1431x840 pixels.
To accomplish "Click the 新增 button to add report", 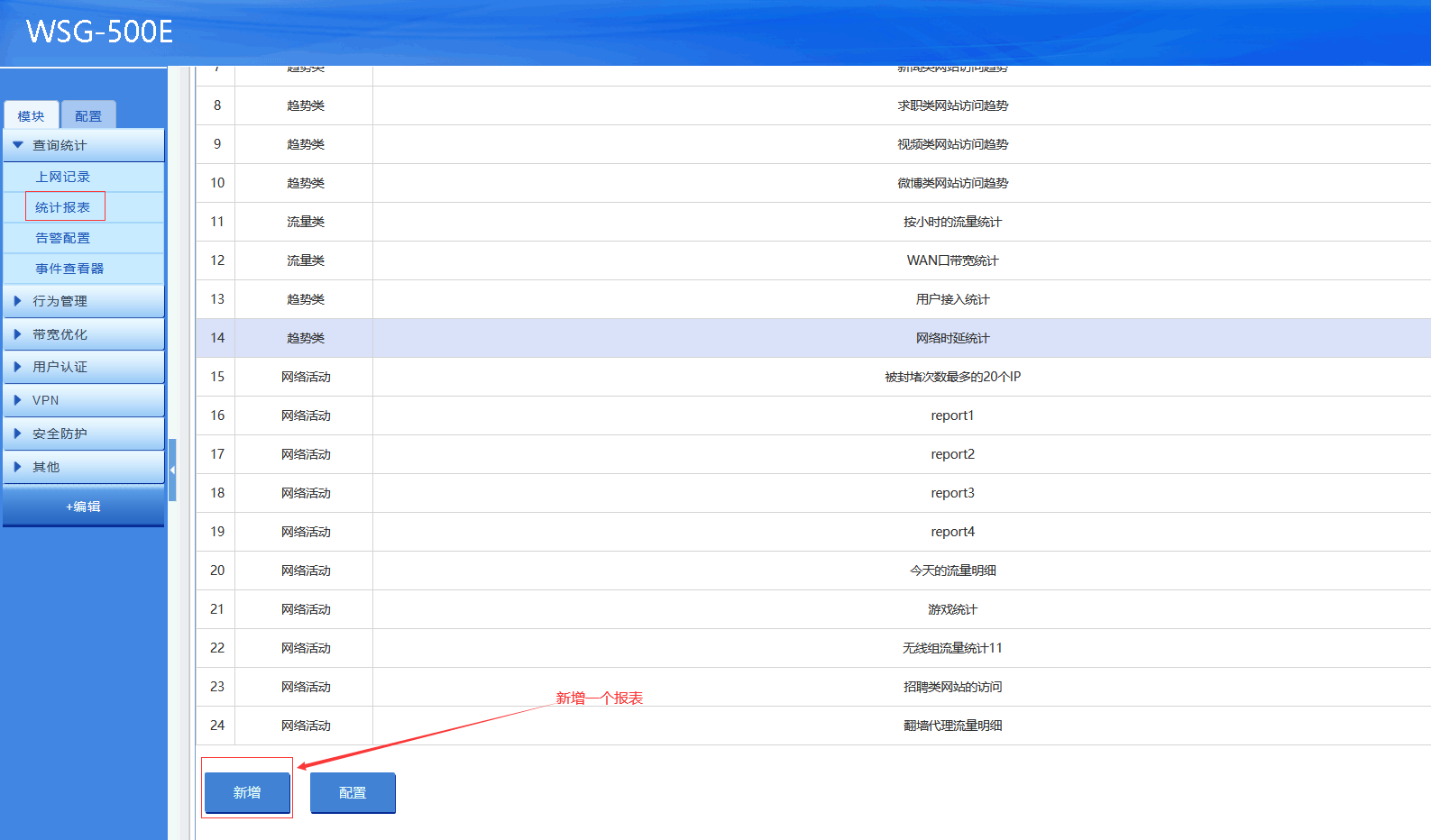I will [x=247, y=792].
